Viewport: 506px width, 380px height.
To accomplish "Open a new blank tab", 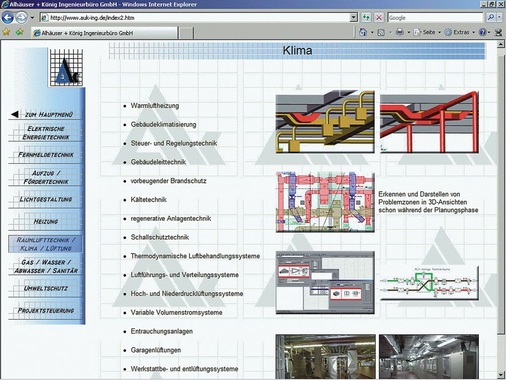I will 186,33.
